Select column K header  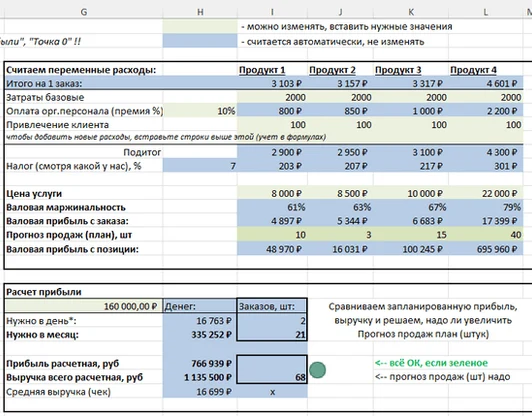point(411,12)
